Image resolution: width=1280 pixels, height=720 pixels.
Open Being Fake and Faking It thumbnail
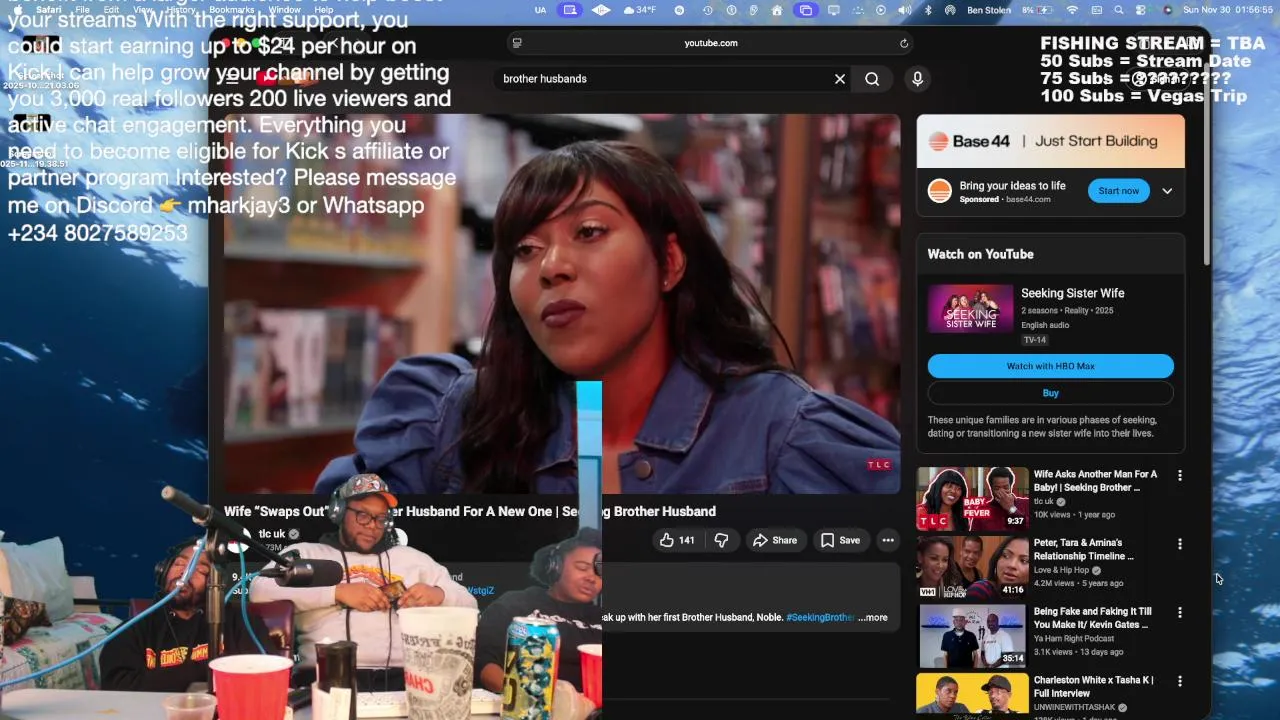click(x=972, y=635)
